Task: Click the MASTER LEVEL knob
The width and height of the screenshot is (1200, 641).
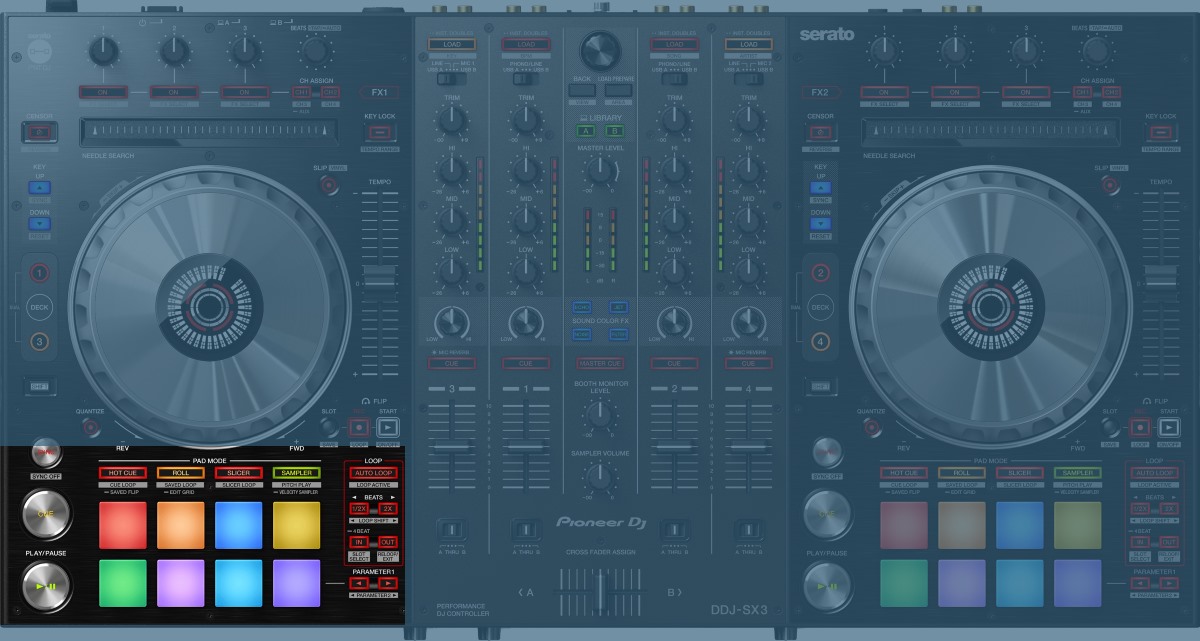Action: (x=600, y=171)
